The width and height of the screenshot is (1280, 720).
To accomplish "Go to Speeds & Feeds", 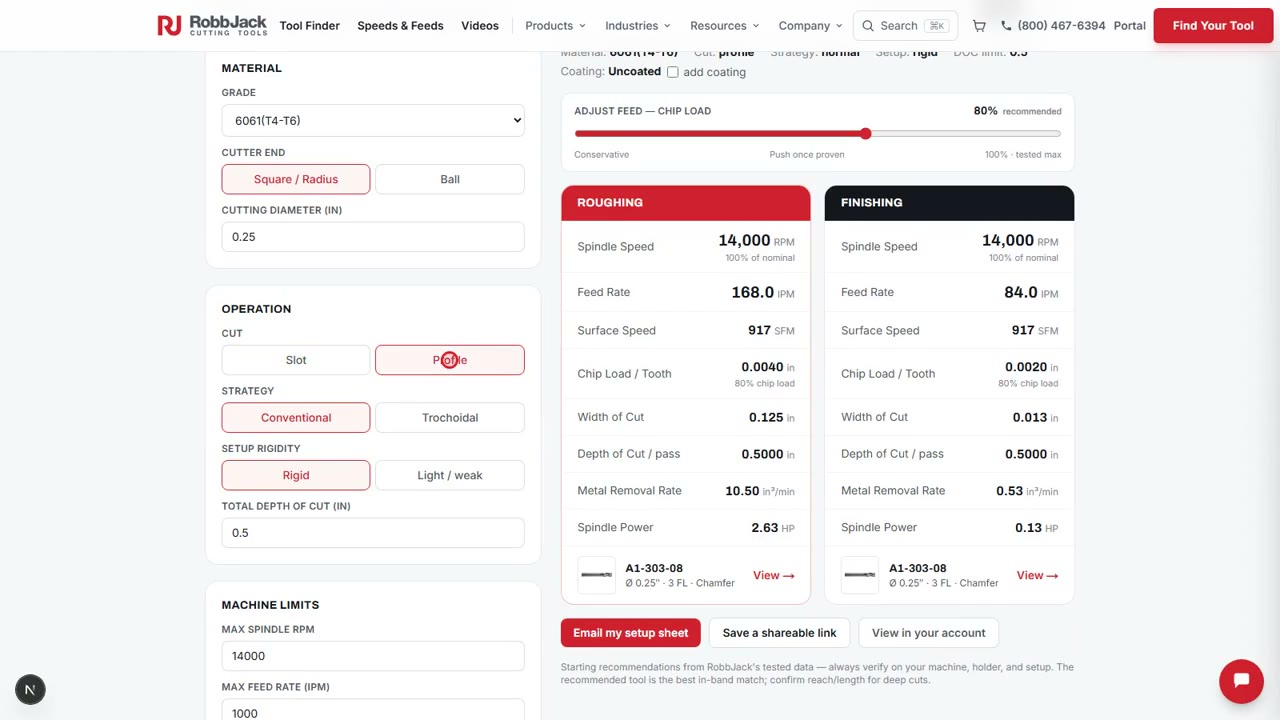I will 400,26.
